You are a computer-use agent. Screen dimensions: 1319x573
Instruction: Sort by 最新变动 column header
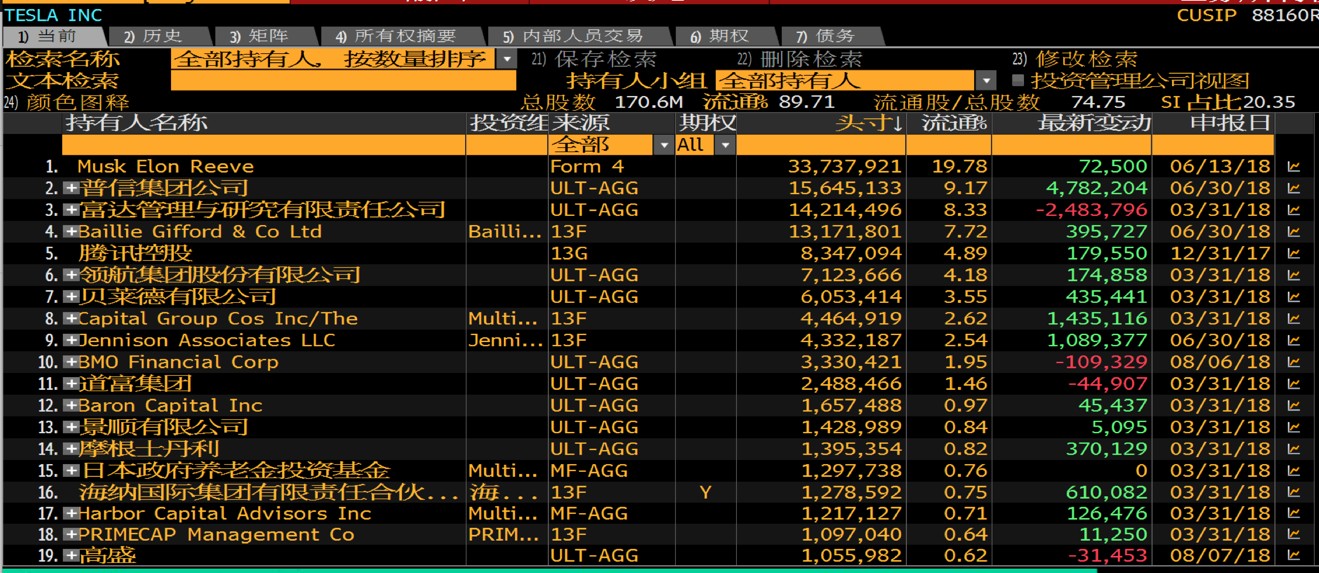click(x=1095, y=123)
